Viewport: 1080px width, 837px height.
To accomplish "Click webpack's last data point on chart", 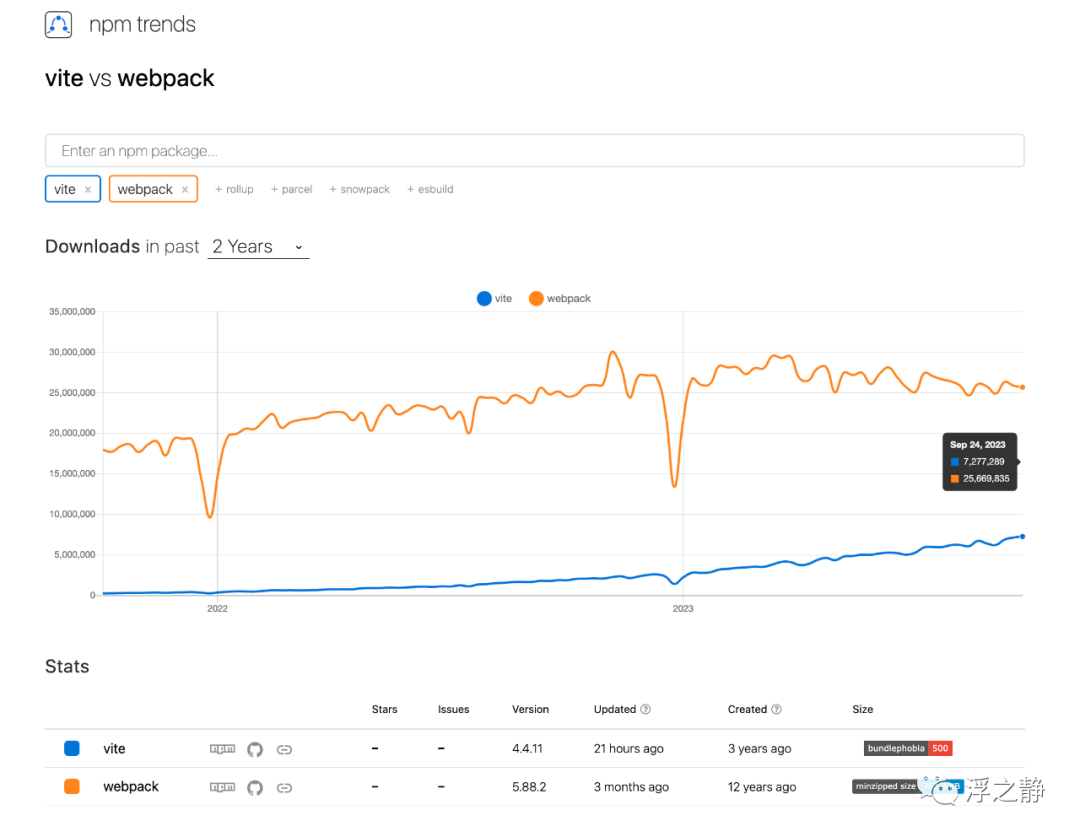I will pos(1022,387).
